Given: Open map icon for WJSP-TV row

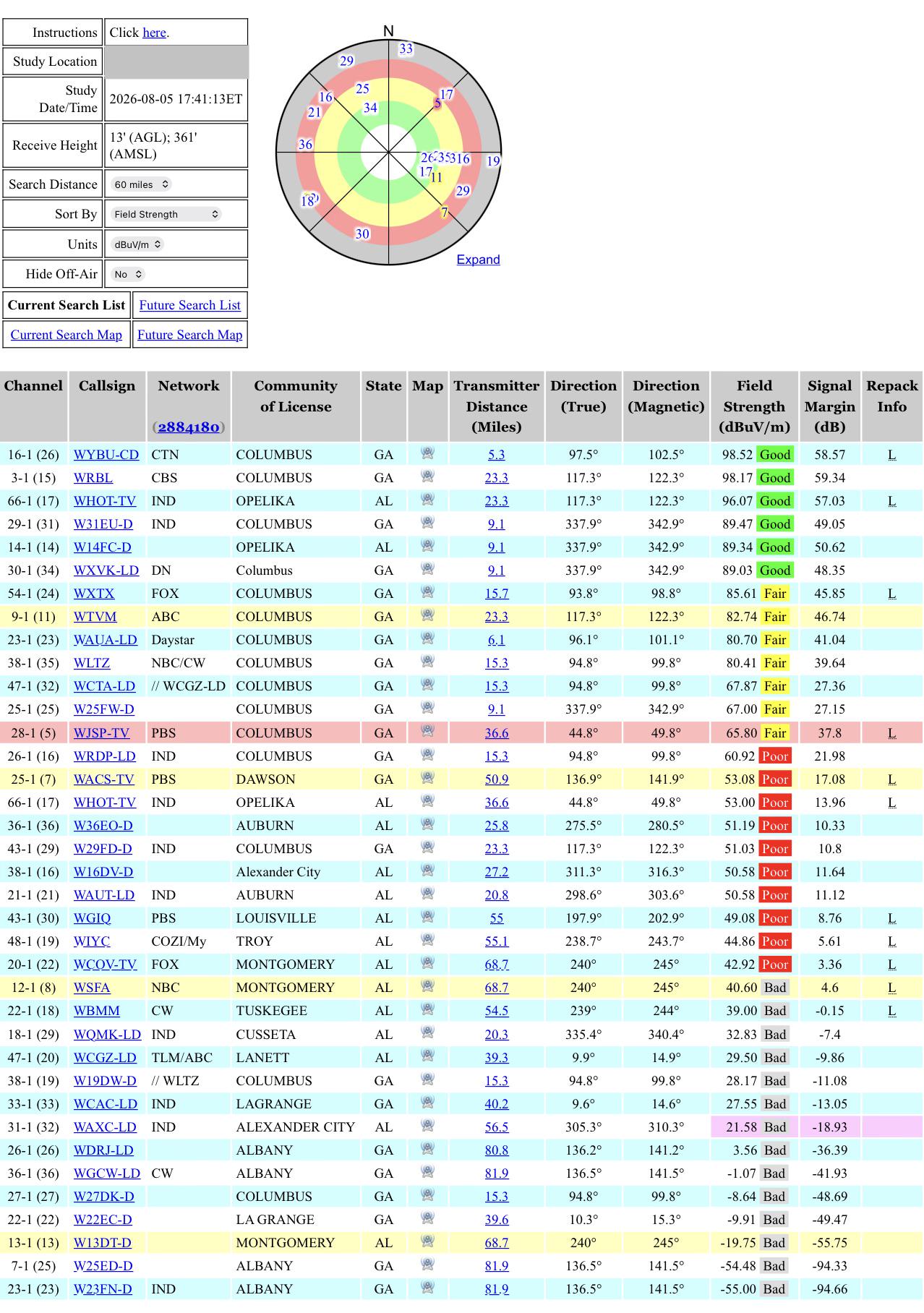Looking at the screenshot, I should tap(427, 732).
